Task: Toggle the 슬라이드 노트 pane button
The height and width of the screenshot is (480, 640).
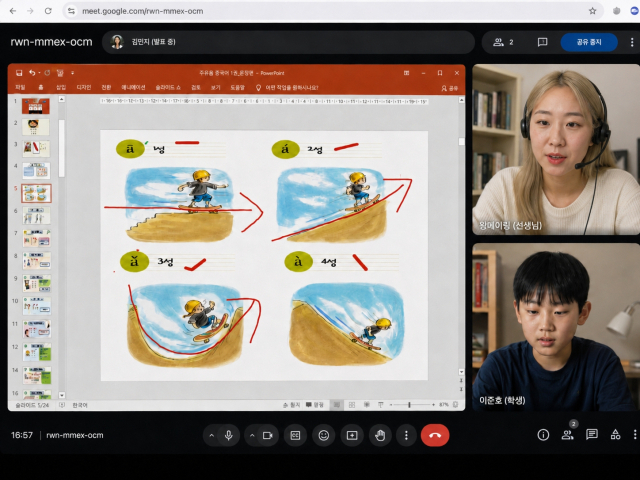Action: point(292,405)
